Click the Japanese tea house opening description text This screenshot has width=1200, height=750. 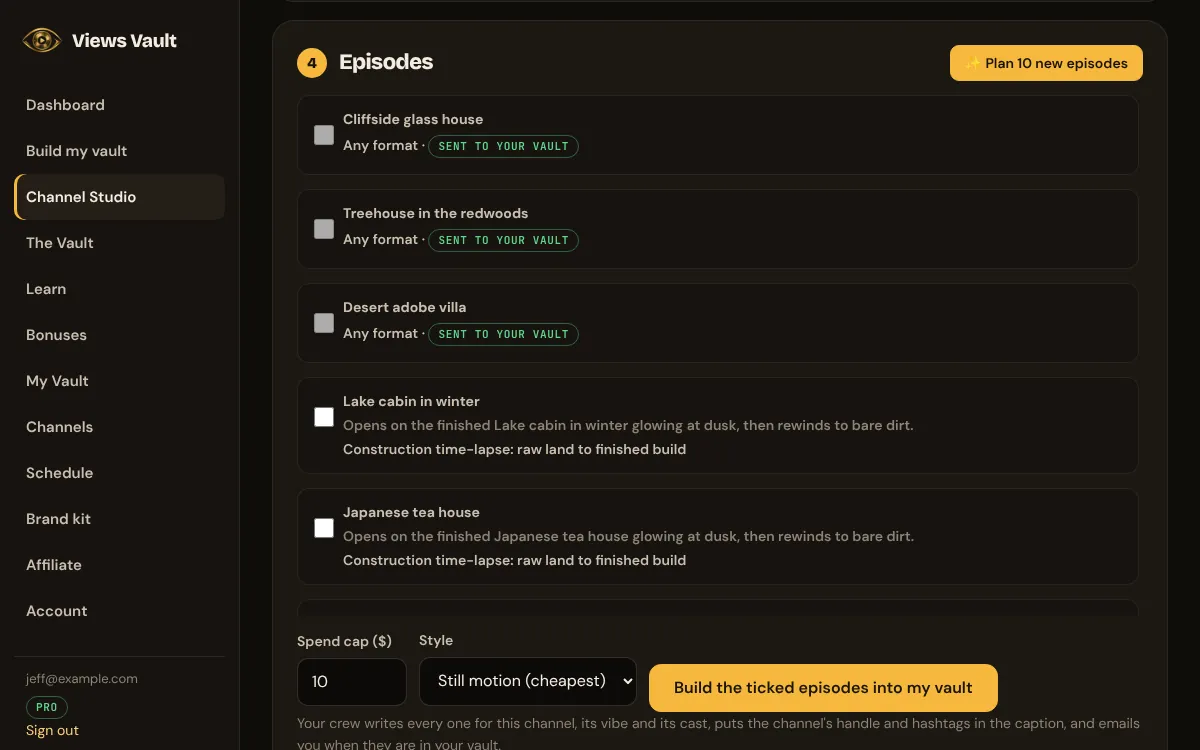tap(628, 536)
